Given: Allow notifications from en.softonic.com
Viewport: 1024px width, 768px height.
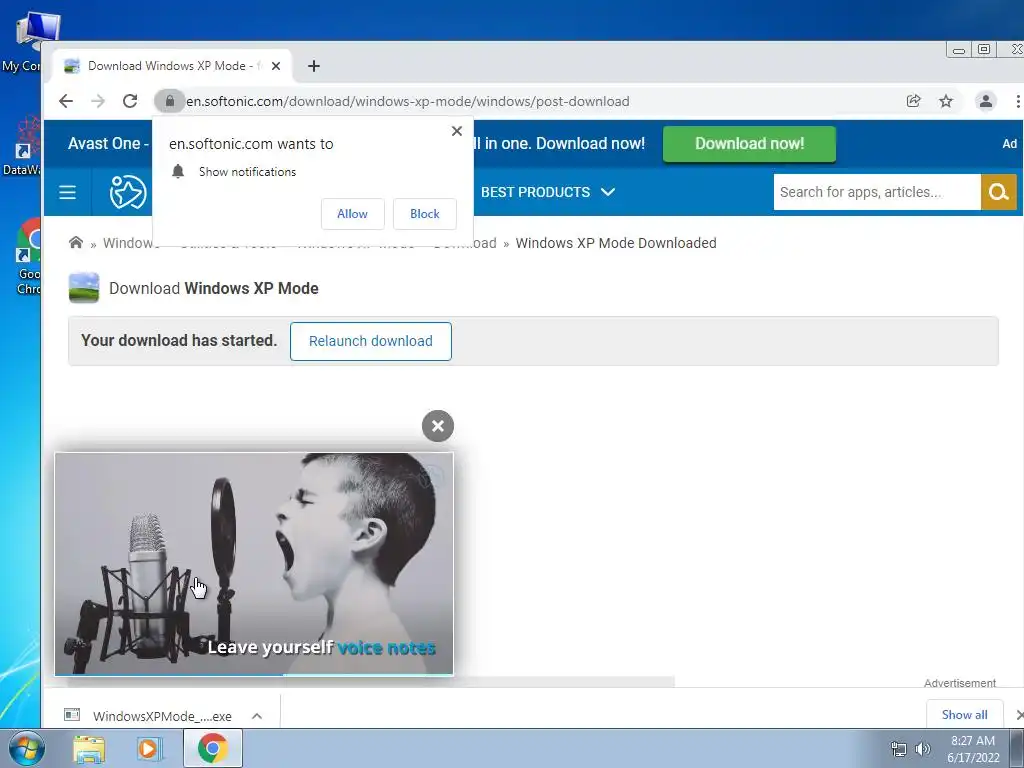Looking at the screenshot, I should 353,214.
